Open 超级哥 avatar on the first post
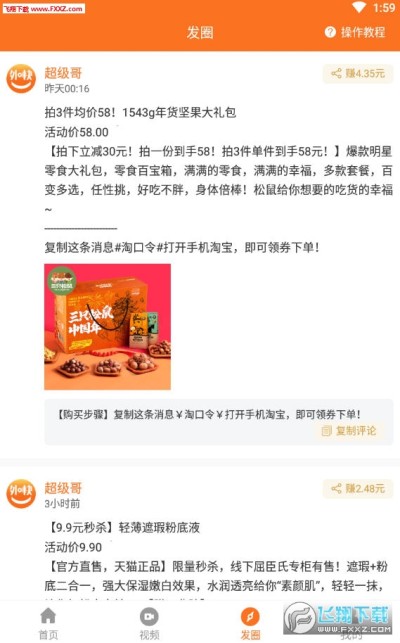This screenshot has width=400, height=643. 21,79
